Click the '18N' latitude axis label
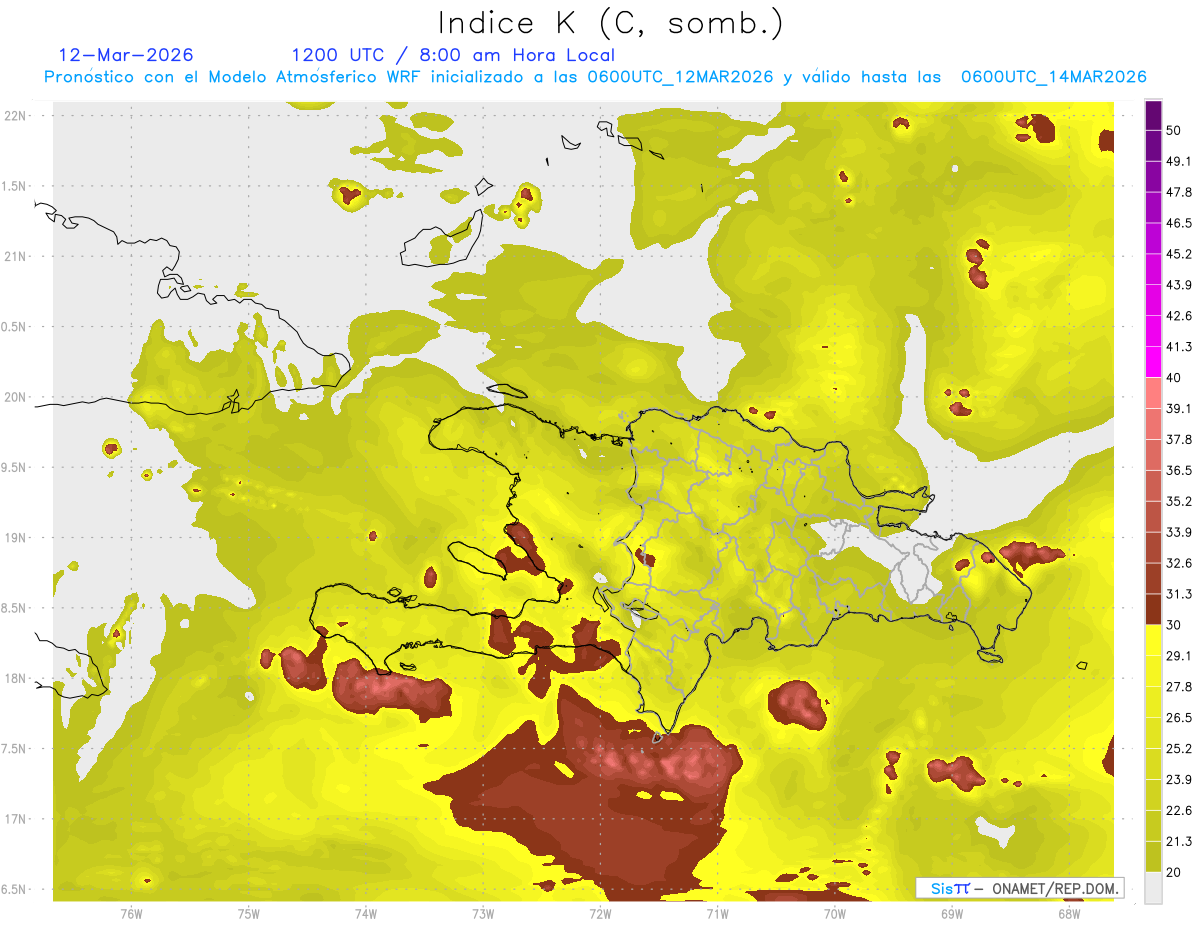The width and height of the screenshot is (1200, 927). (15, 678)
